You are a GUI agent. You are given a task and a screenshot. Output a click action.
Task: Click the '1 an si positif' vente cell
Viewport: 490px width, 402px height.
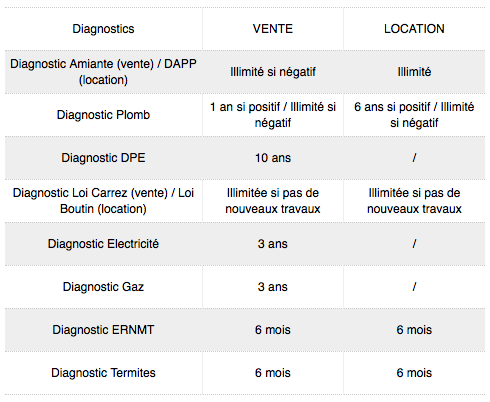pos(273,115)
